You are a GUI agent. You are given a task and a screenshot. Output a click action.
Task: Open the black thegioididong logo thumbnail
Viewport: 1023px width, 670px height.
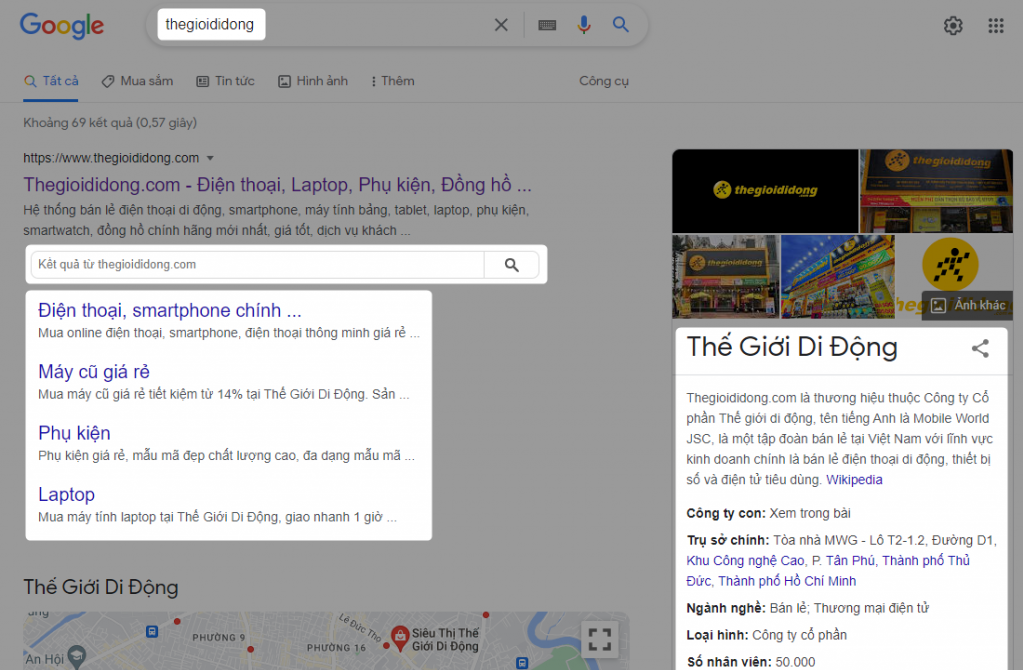click(x=765, y=190)
